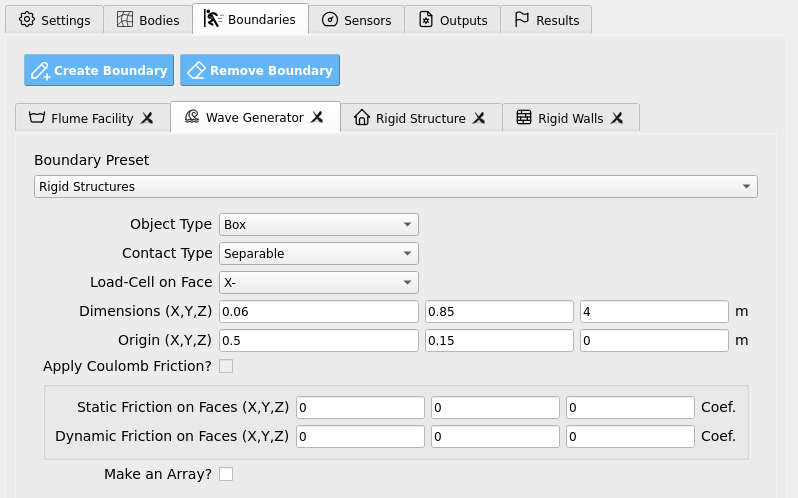This screenshot has height=498, width=798.
Task: Click the Origin Z field showing 0
Action: pyautogui.click(x=654, y=340)
